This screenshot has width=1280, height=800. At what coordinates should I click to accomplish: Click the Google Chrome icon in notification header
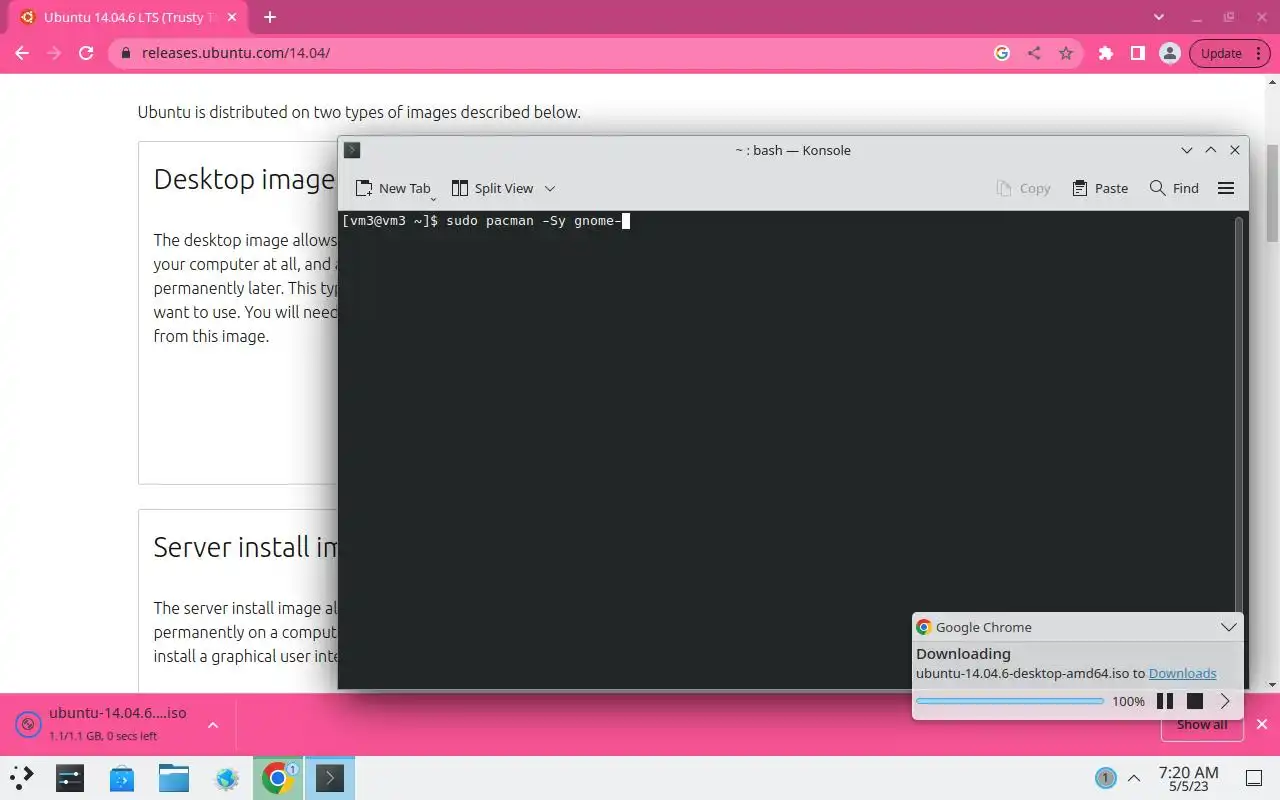(924, 627)
